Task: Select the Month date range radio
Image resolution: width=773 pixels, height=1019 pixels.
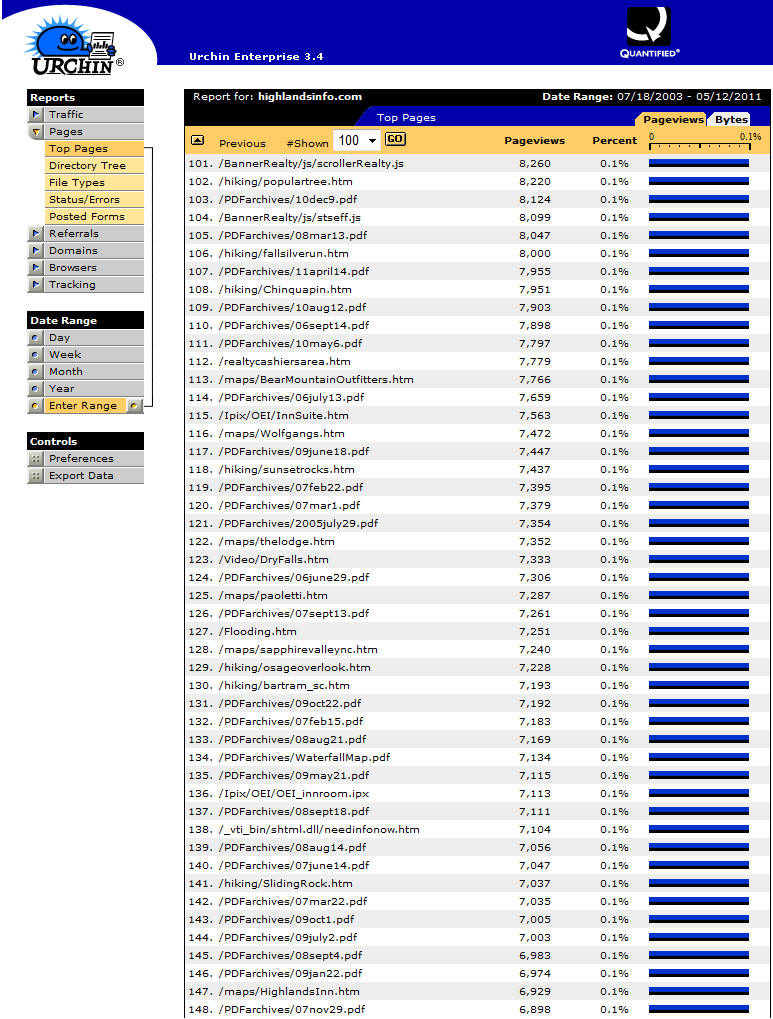Action: pyautogui.click(x=36, y=372)
